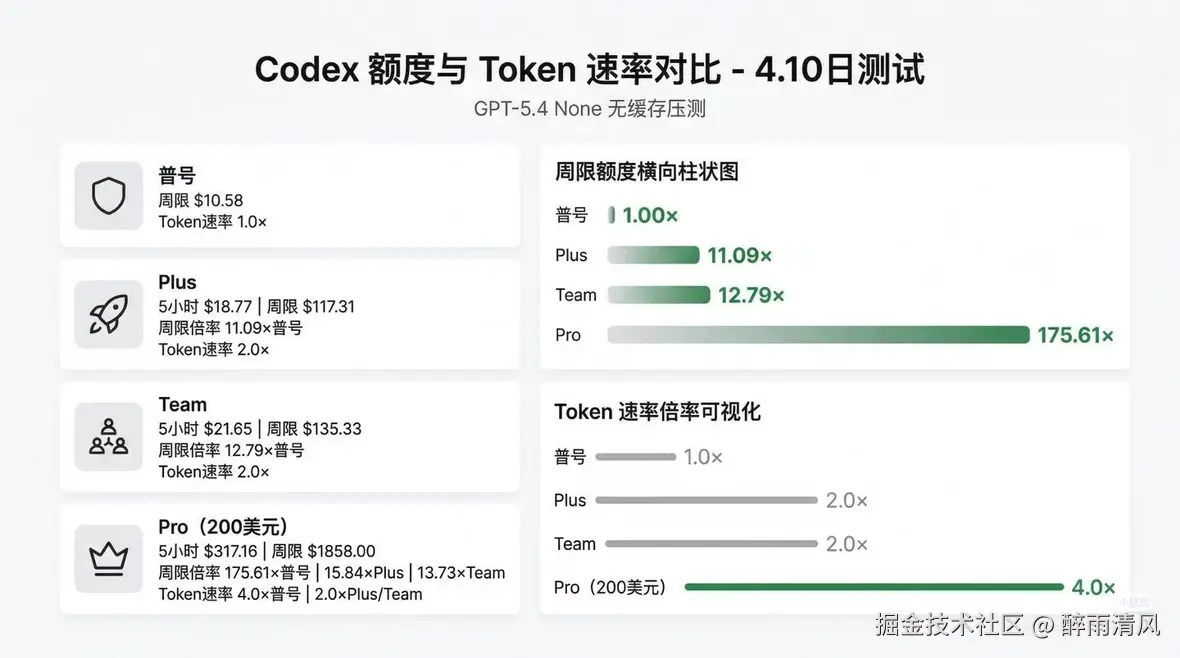
Task: Click the rocket icon on the Plus card
Action: (x=108, y=315)
